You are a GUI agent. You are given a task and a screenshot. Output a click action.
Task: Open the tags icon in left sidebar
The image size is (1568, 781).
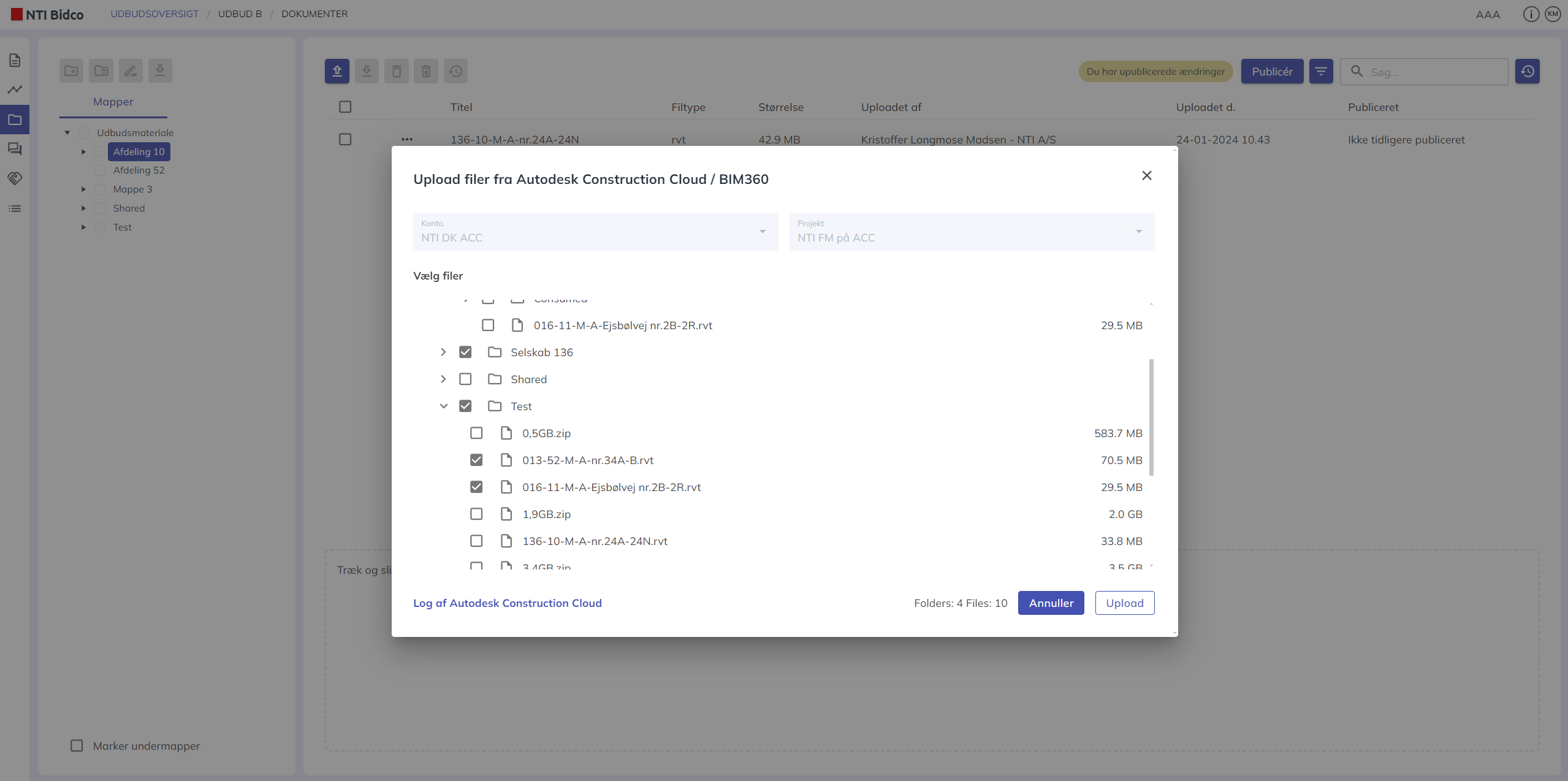pyautogui.click(x=15, y=178)
